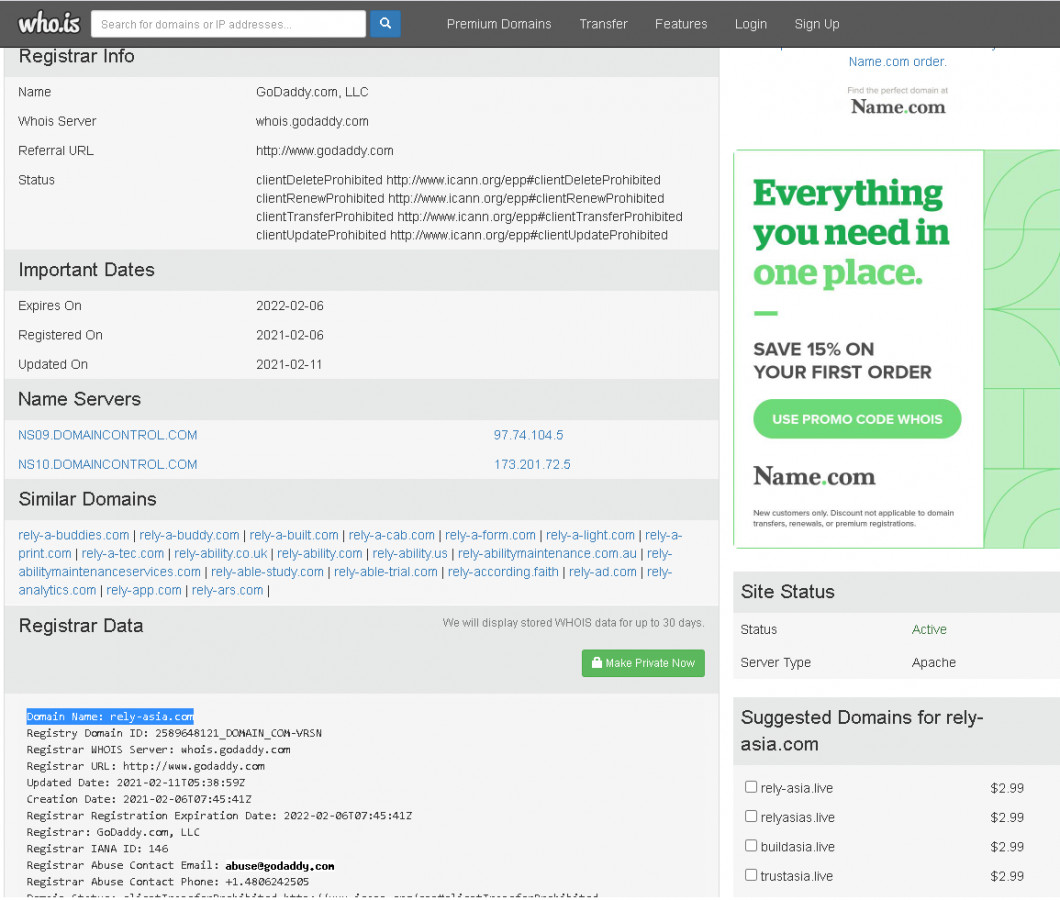
Task: Open similar domain rely-able-study.com
Action: pos(267,571)
